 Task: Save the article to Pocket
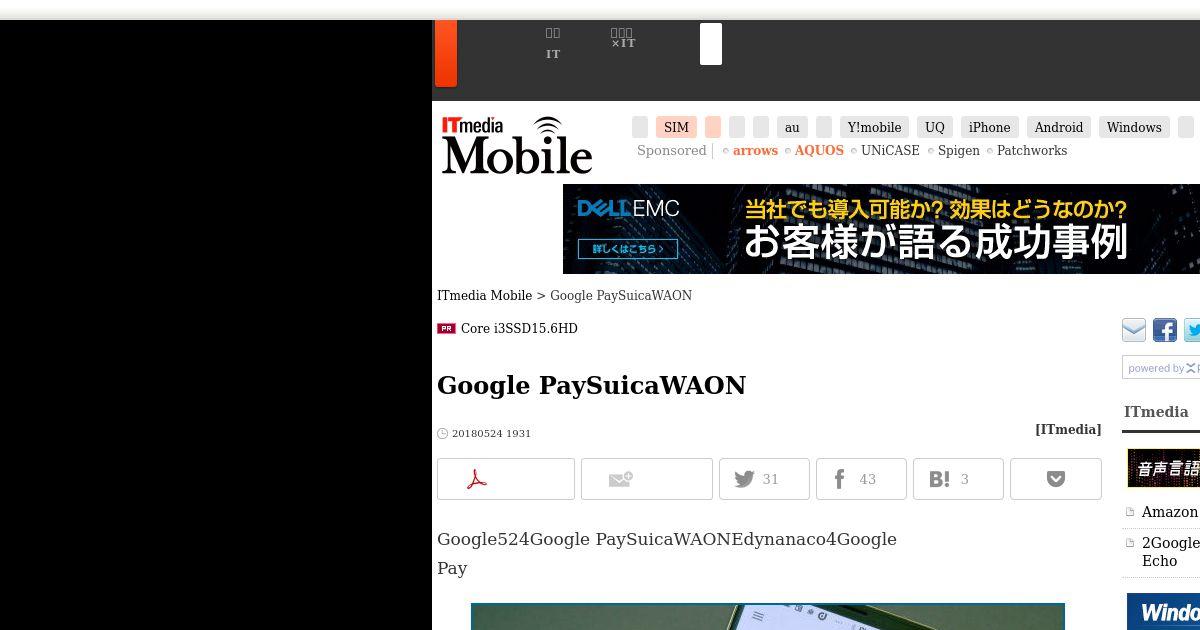(1056, 479)
